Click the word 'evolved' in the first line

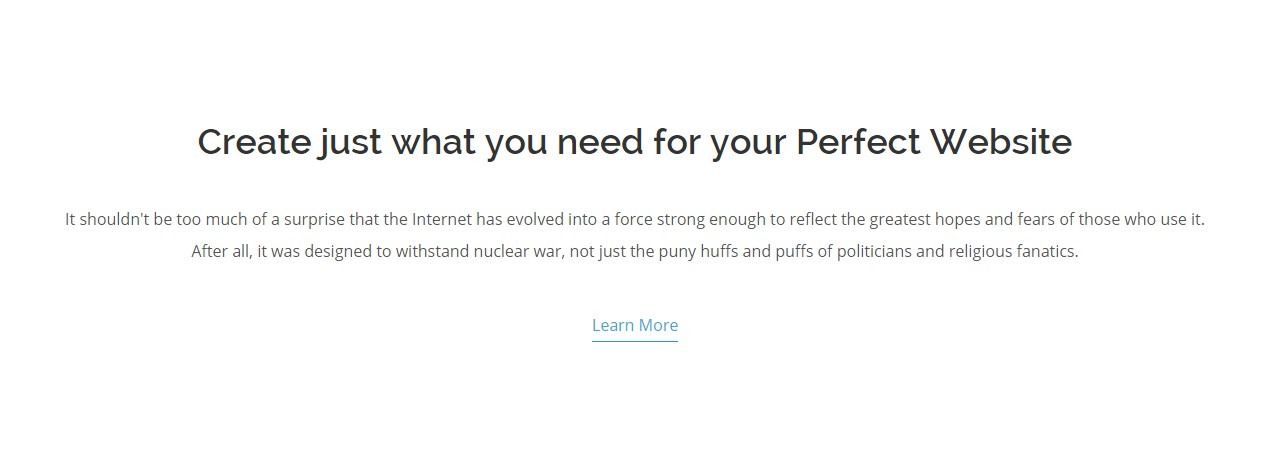pos(538,219)
